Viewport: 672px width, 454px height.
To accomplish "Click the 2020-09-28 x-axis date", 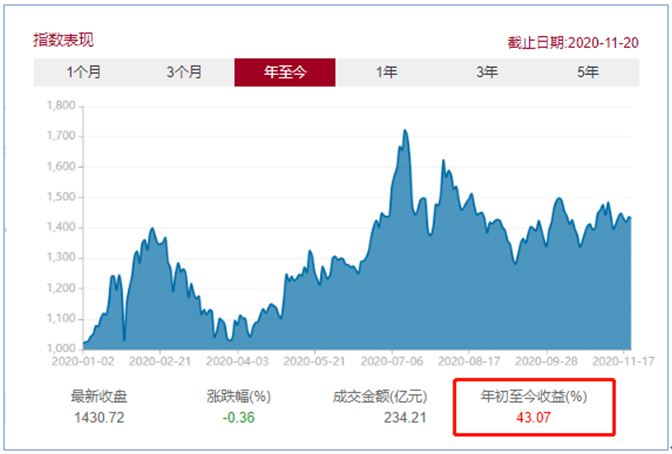I will point(546,361).
